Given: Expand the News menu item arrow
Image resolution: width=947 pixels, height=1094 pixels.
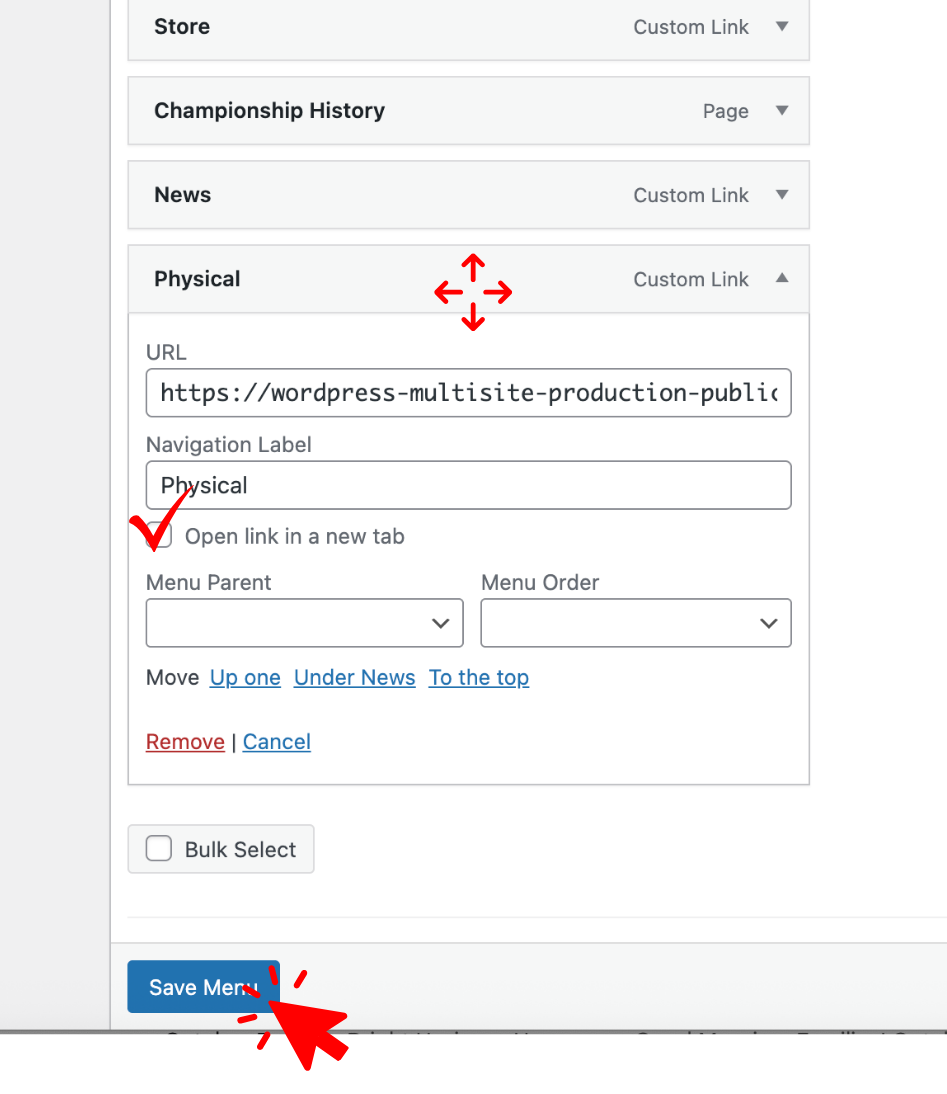Looking at the screenshot, I should click(x=782, y=195).
